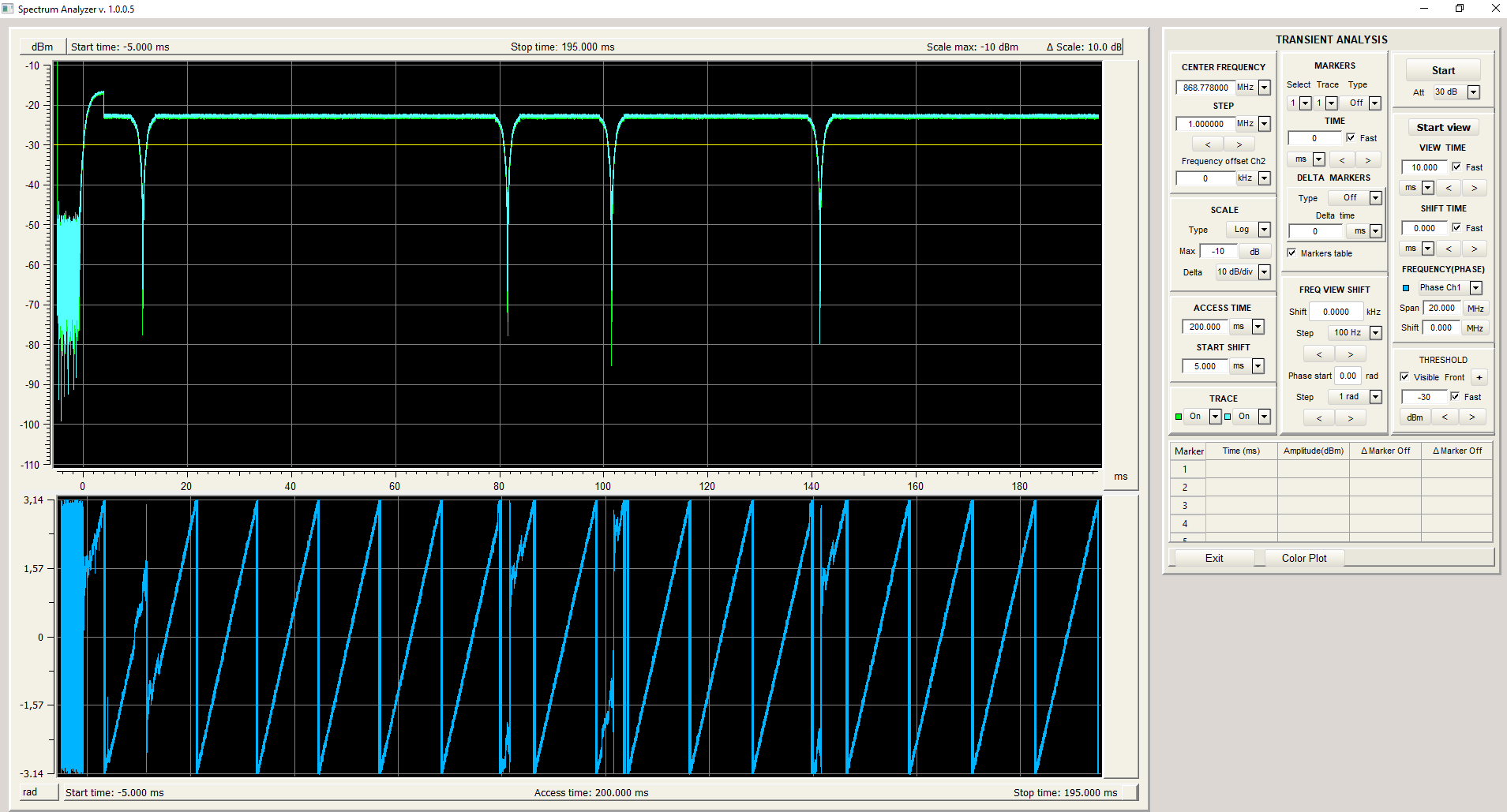Uncheck the Markers table checkbox
Image resolution: width=1507 pixels, height=812 pixels.
click(x=1291, y=253)
